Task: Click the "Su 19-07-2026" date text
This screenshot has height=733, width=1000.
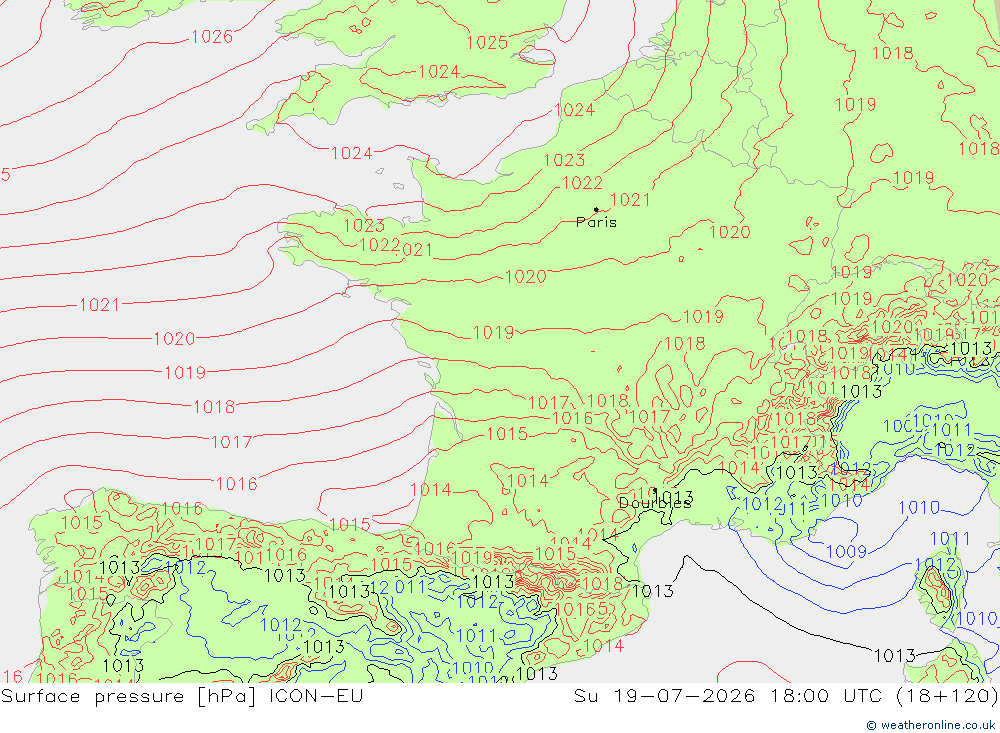Action: (664, 695)
